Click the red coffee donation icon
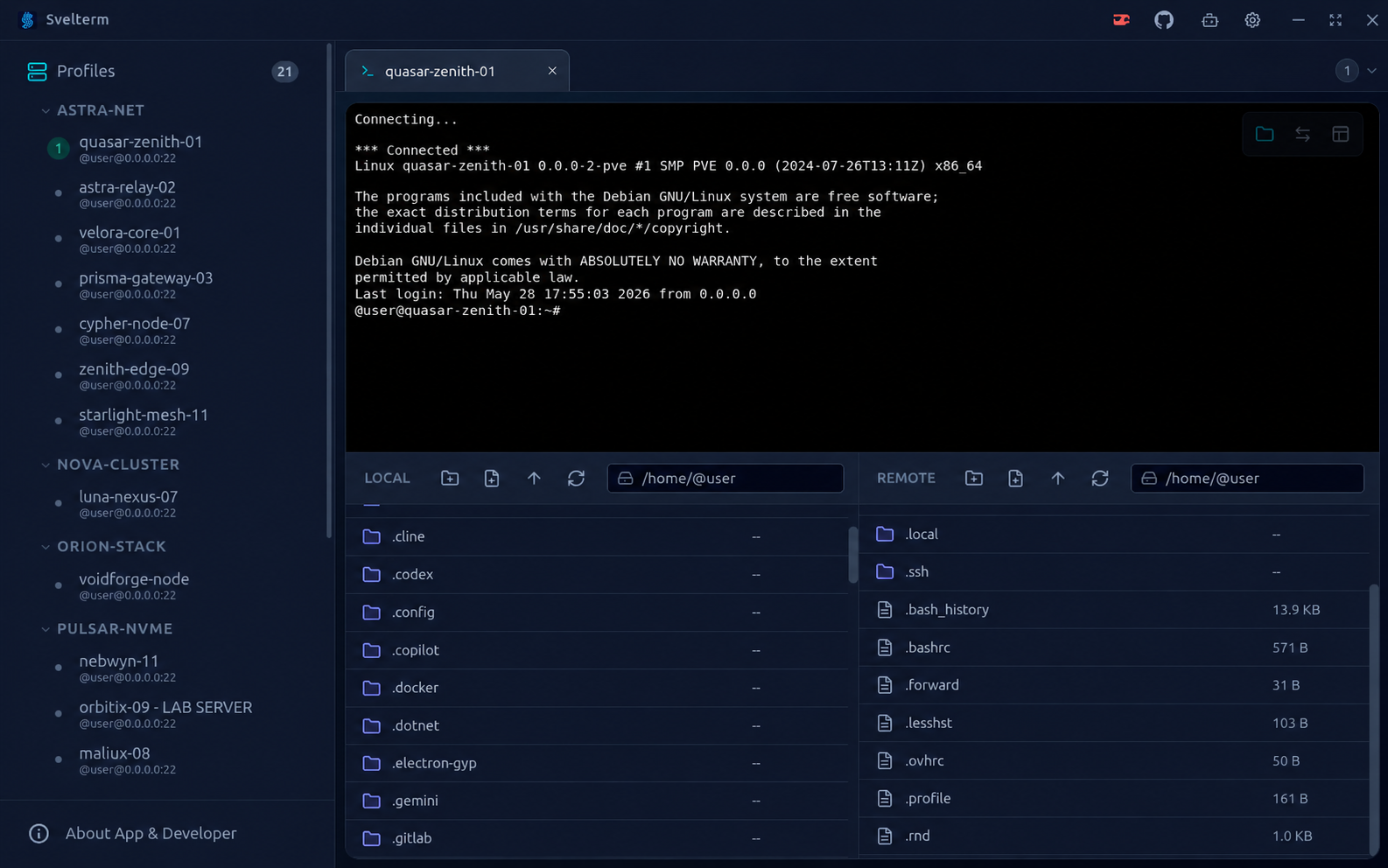The height and width of the screenshot is (868, 1388). click(1121, 20)
